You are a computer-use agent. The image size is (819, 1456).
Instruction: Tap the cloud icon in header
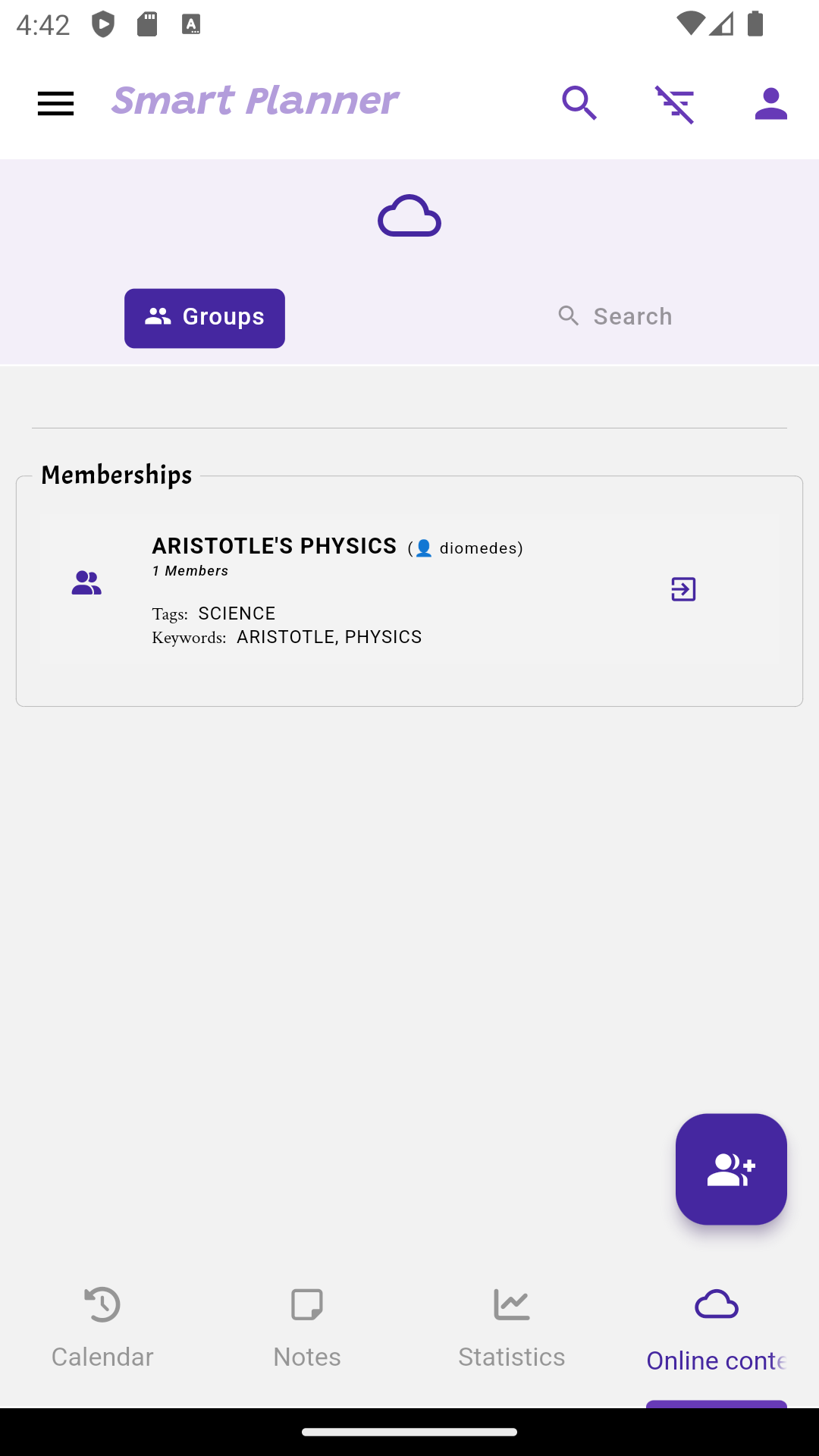click(x=409, y=216)
